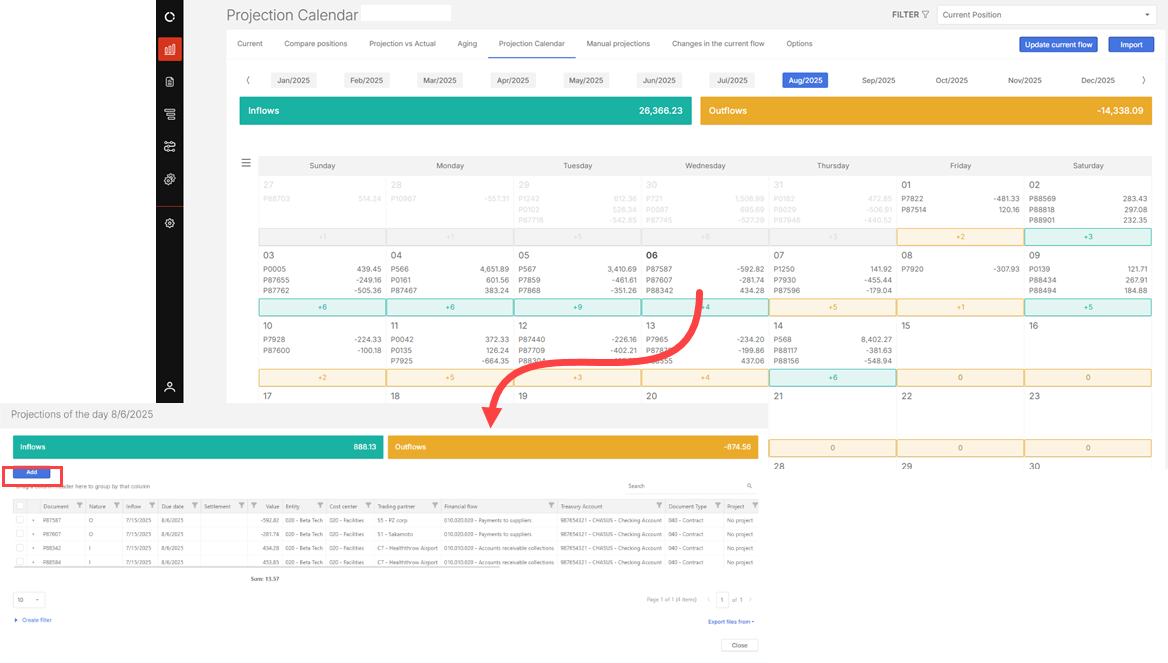Viewport: 1168px width, 663px height.
Task: Click the Search field in projections panel
Action: tap(686, 486)
